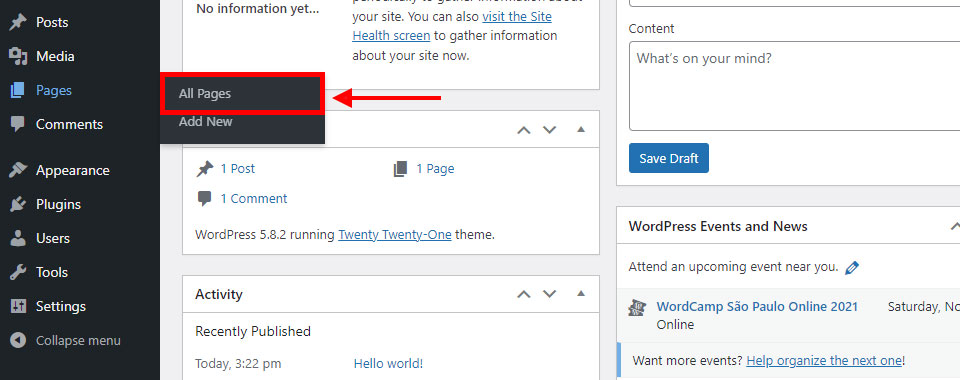Open the Media menu
Screen dimensions: 960x380
[x=55, y=56]
